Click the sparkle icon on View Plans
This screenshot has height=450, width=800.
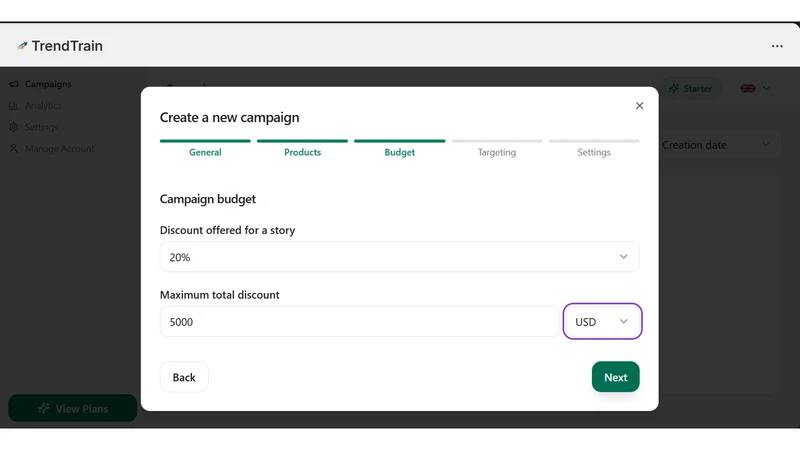point(44,408)
